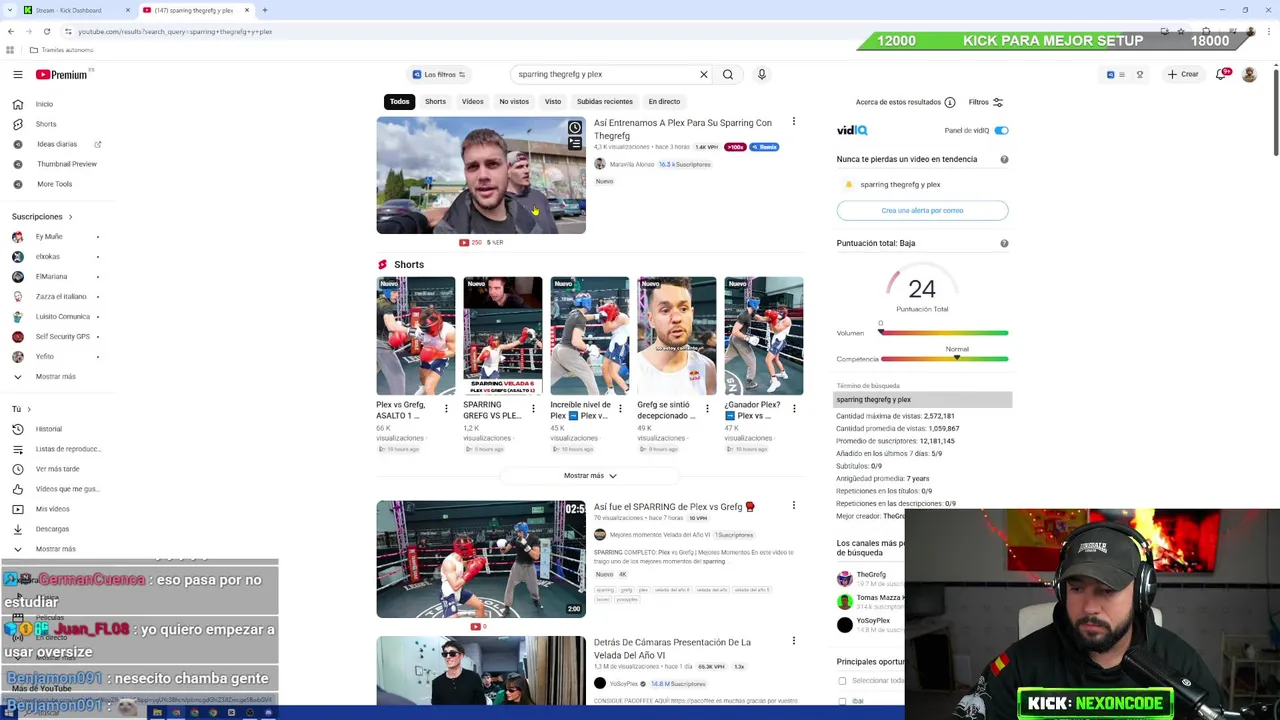The width and height of the screenshot is (1280, 720).
Task: Open Historial in the sidebar
Action: [48, 429]
